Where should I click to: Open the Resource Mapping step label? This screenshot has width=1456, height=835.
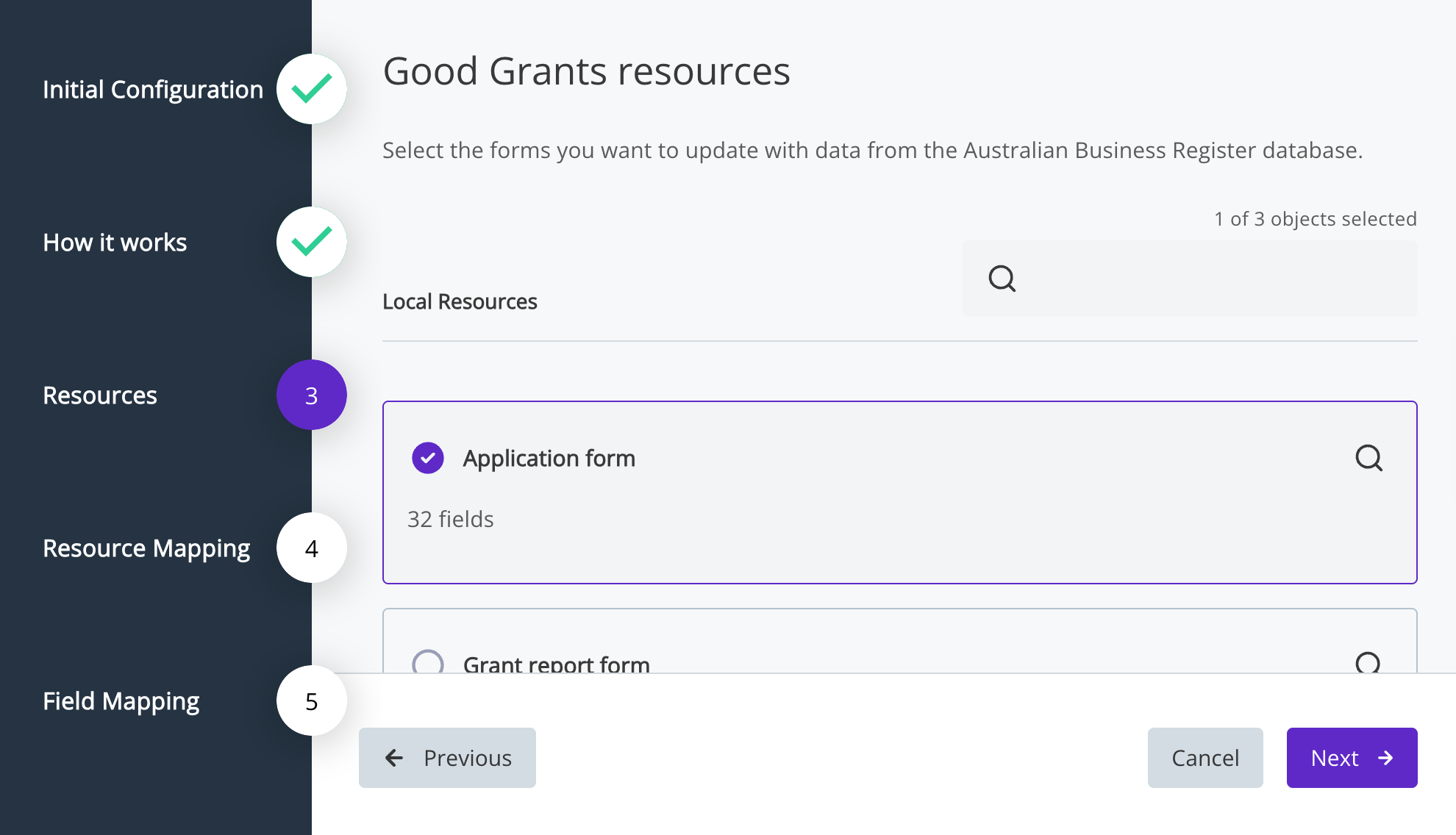pos(146,548)
